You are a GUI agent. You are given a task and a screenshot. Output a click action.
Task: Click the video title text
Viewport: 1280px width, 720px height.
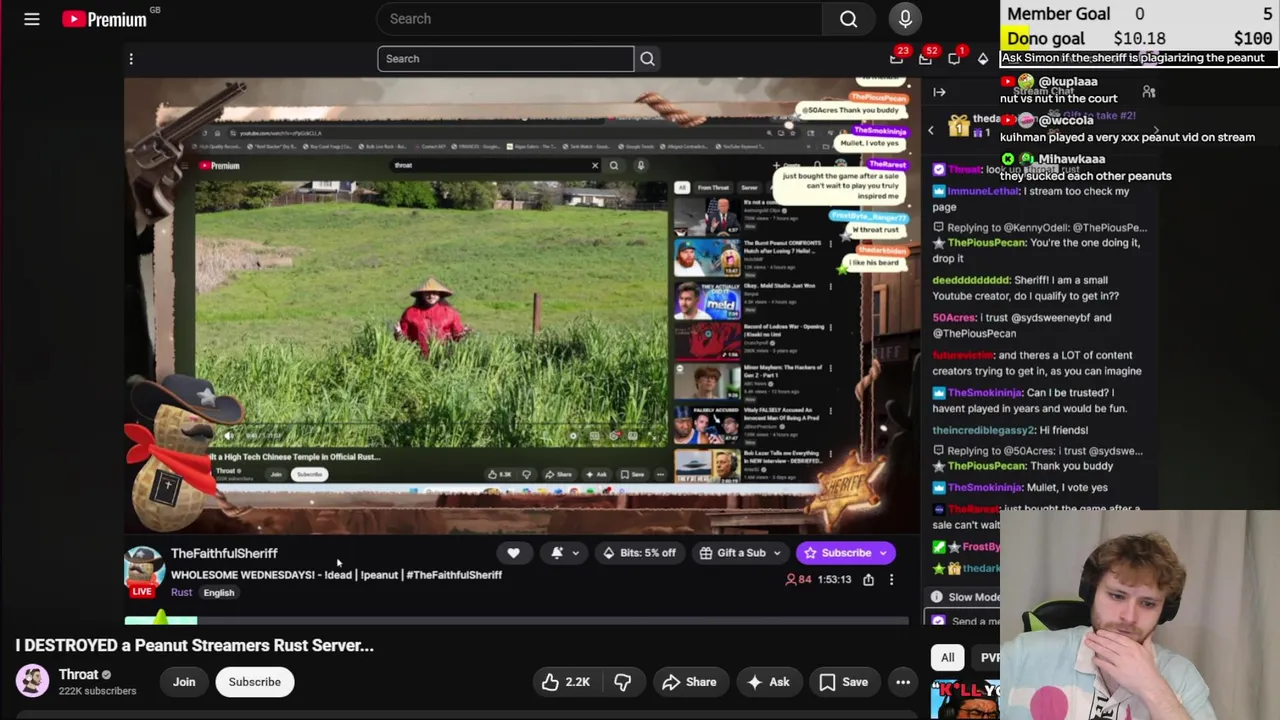tap(194, 645)
